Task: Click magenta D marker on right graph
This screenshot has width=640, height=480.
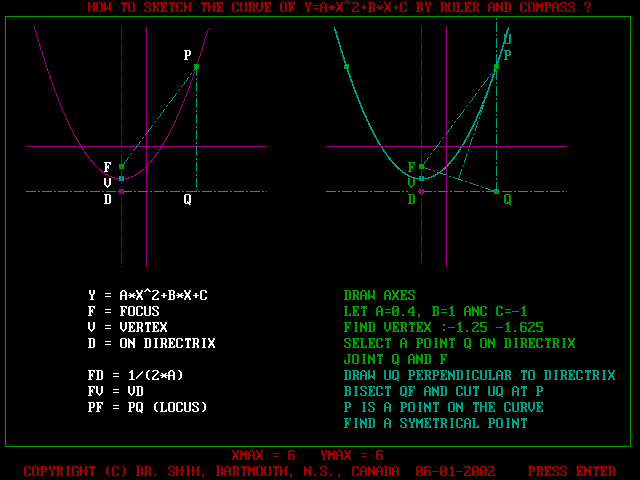Action: click(x=421, y=191)
